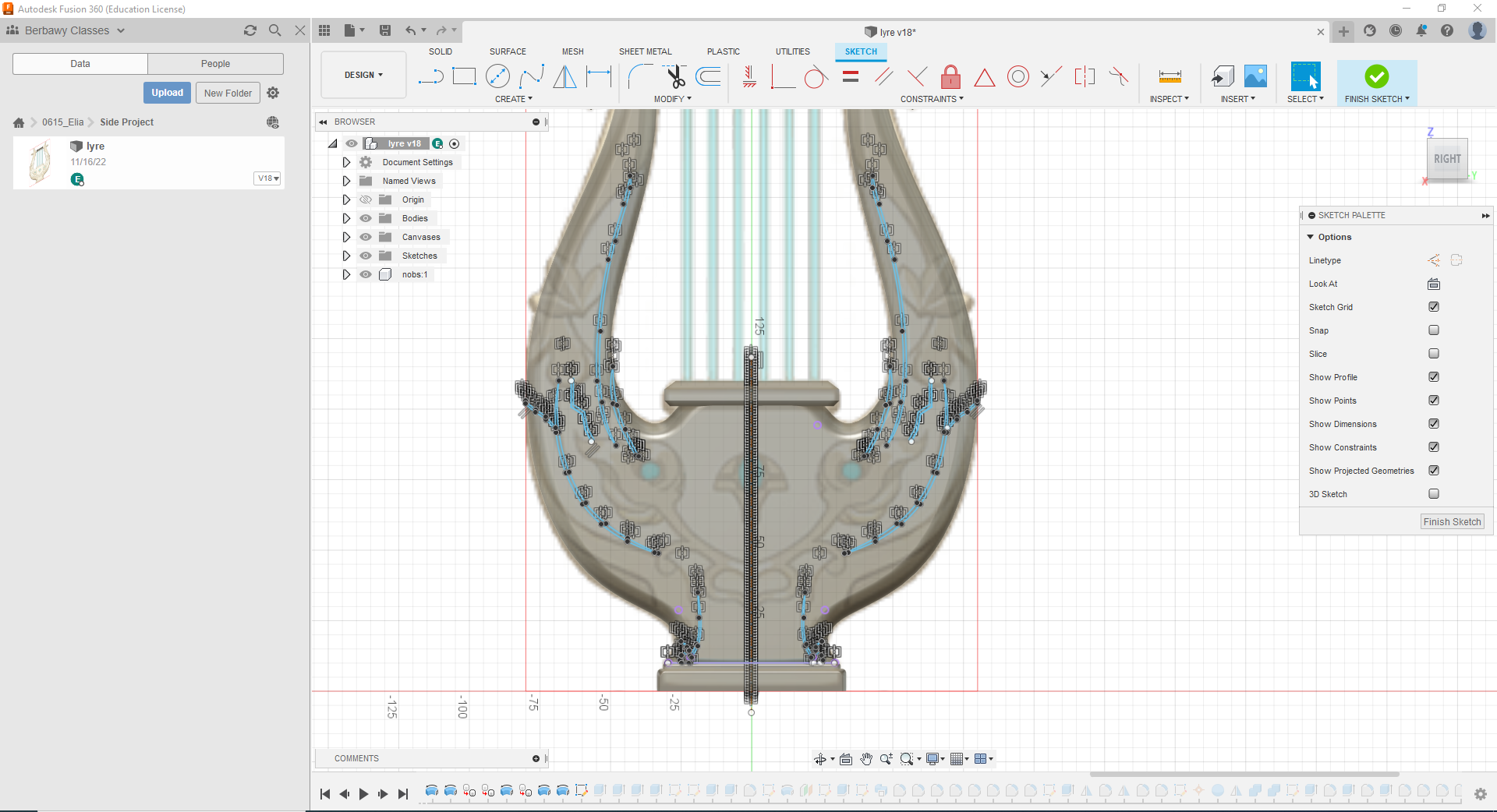The height and width of the screenshot is (812, 1497).
Task: Switch to the Mesh tab
Action: [573, 51]
